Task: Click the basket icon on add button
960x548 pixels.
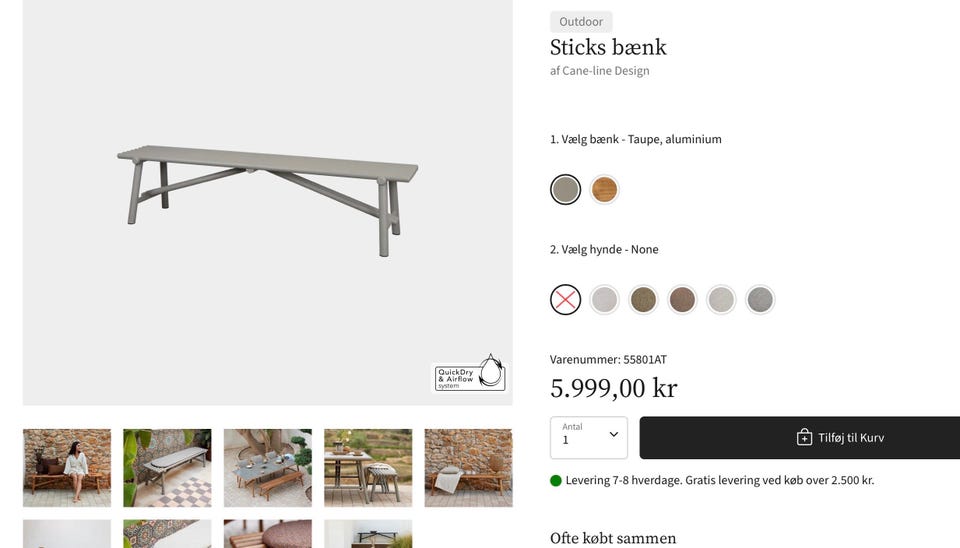Action: click(x=804, y=437)
